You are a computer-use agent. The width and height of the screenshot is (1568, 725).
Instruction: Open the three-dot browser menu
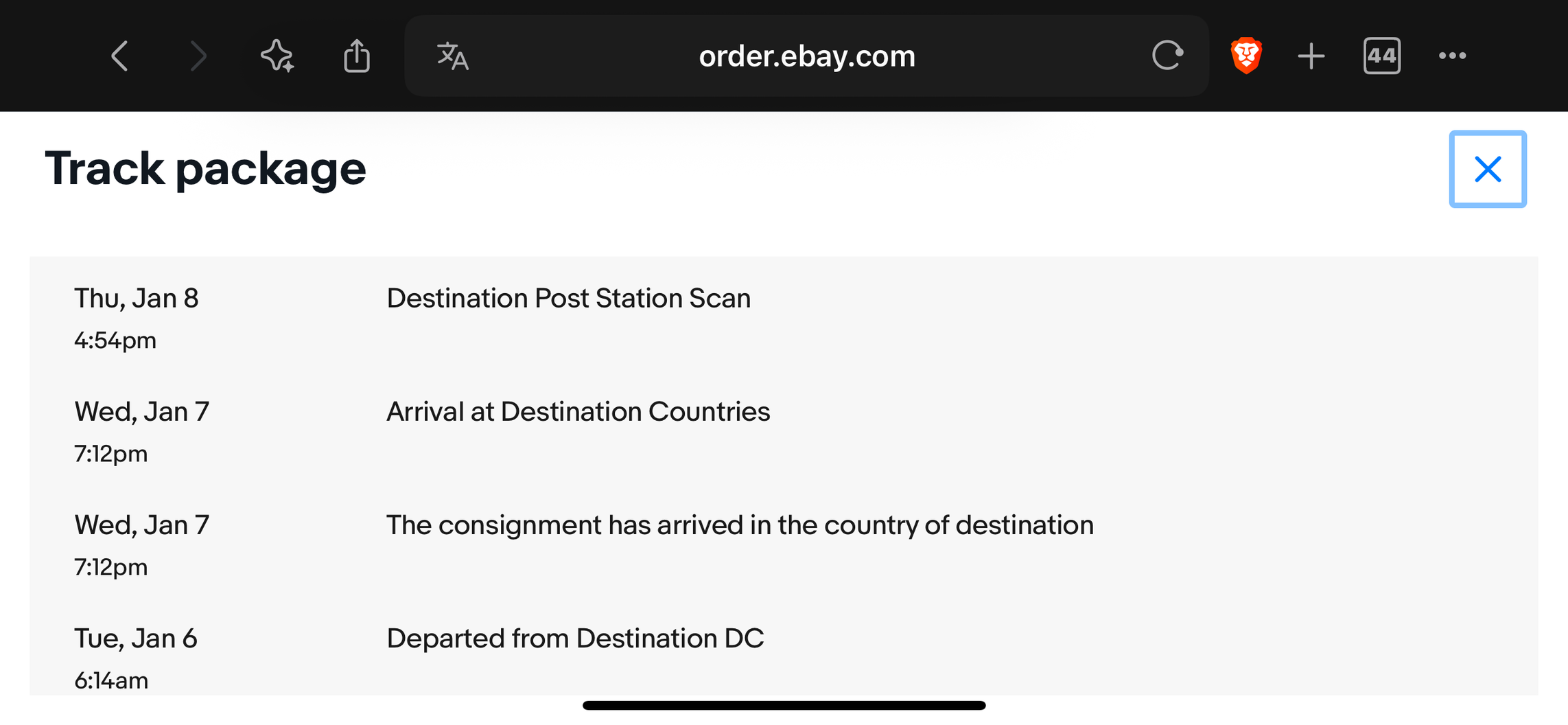[x=1452, y=56]
